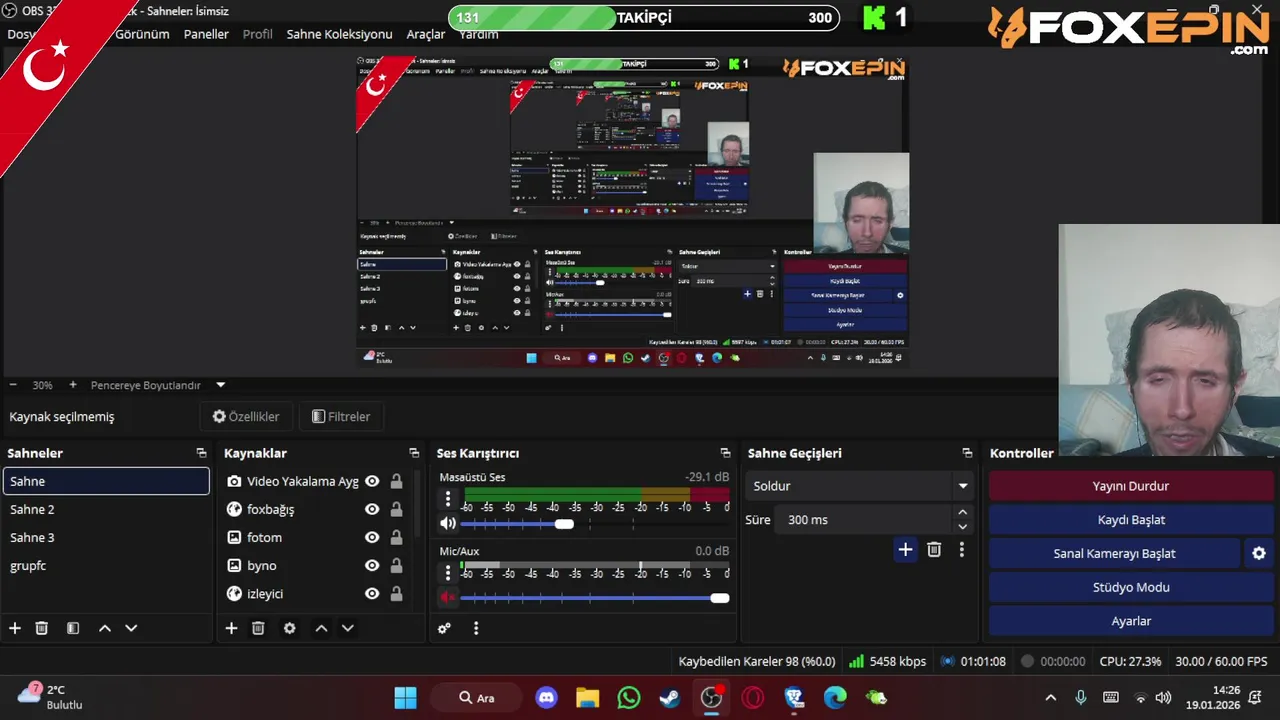Hide Video Yakalama Aygıtı source with eye
The height and width of the screenshot is (720, 1280).
coord(372,481)
